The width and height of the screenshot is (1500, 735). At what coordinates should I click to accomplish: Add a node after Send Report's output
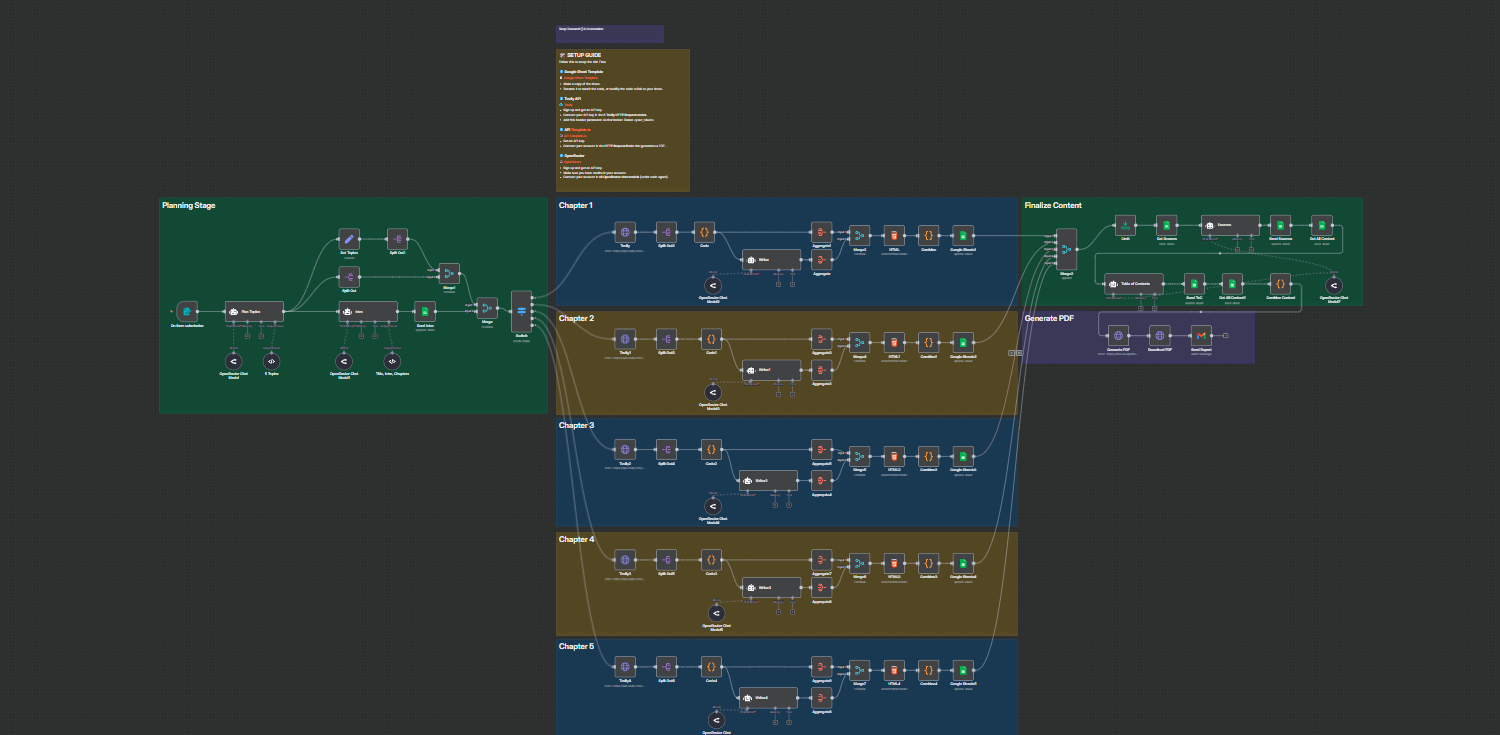pos(1225,335)
